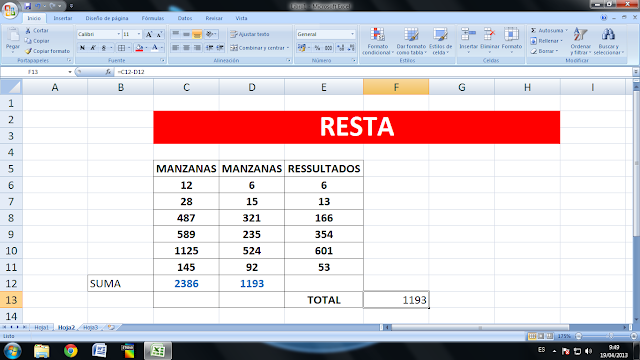Increase indent in Alineación group
Image resolution: width=640 pixels, height=360 pixels.
tap(220, 48)
